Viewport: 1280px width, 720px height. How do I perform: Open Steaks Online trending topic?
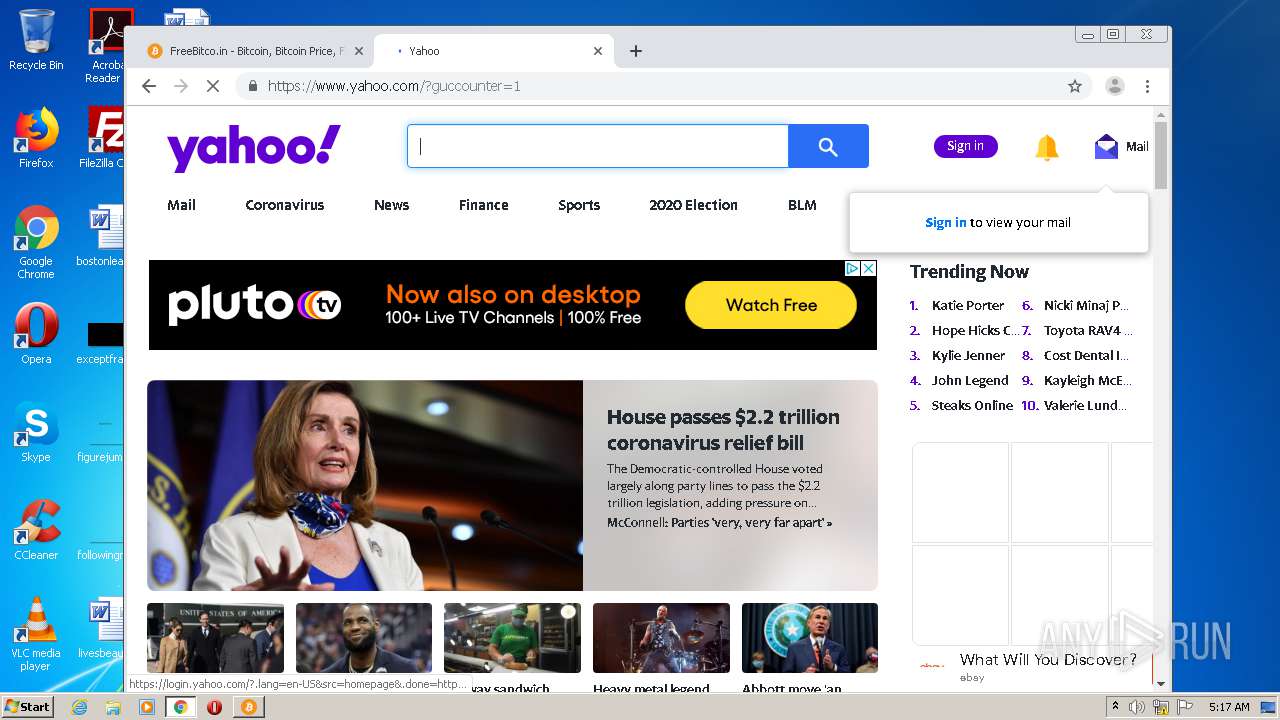tap(972, 406)
